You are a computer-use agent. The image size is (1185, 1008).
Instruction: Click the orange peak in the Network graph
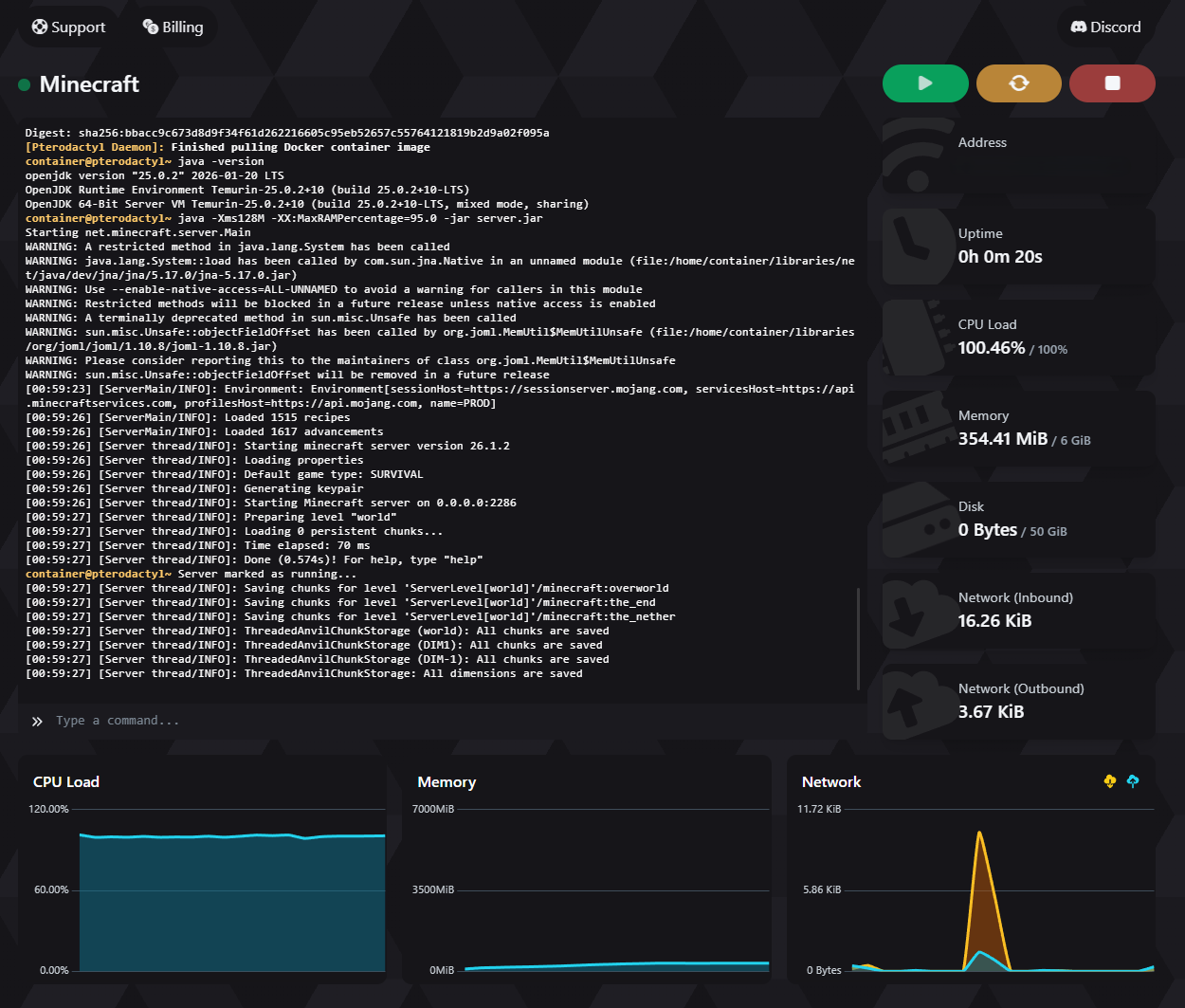[978, 834]
